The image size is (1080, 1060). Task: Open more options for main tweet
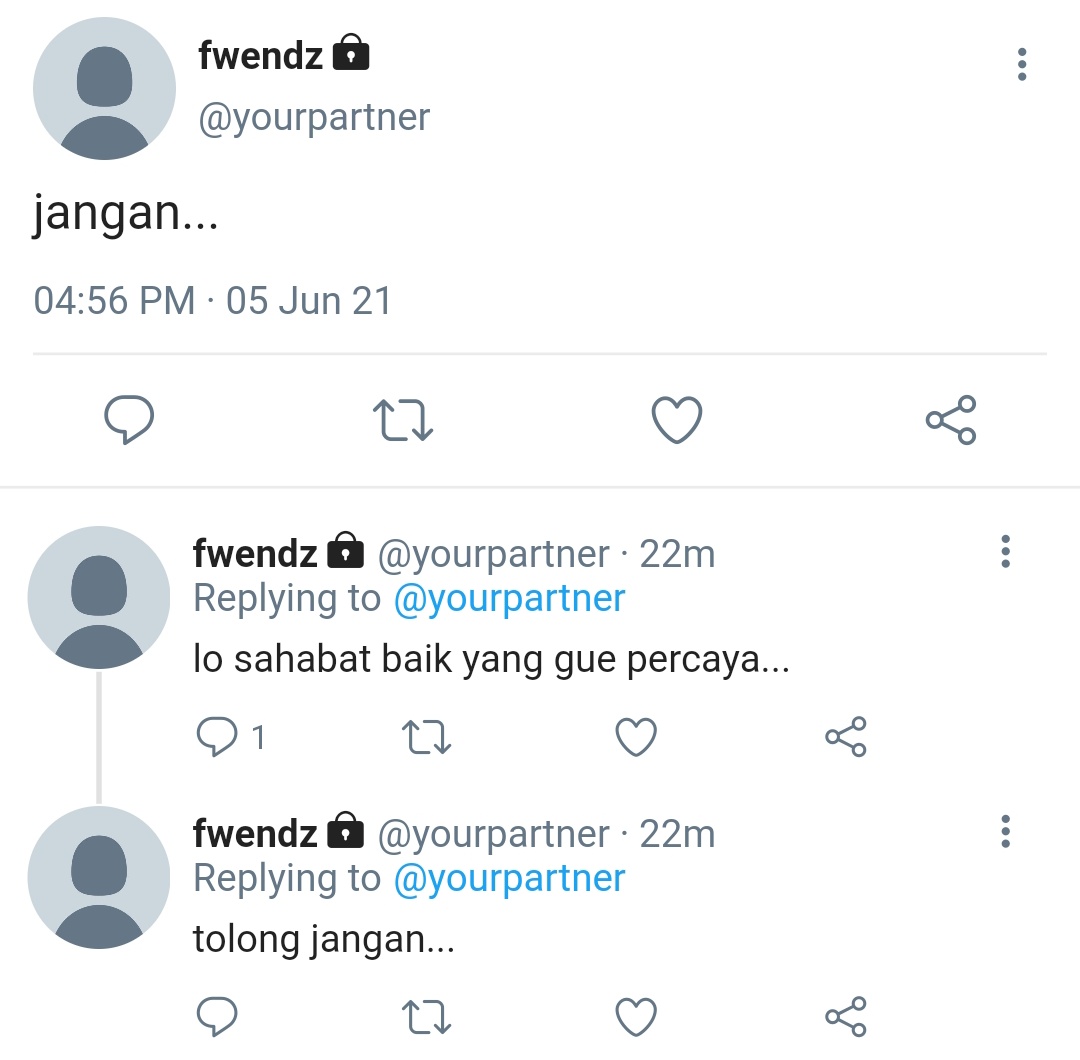click(x=1022, y=64)
